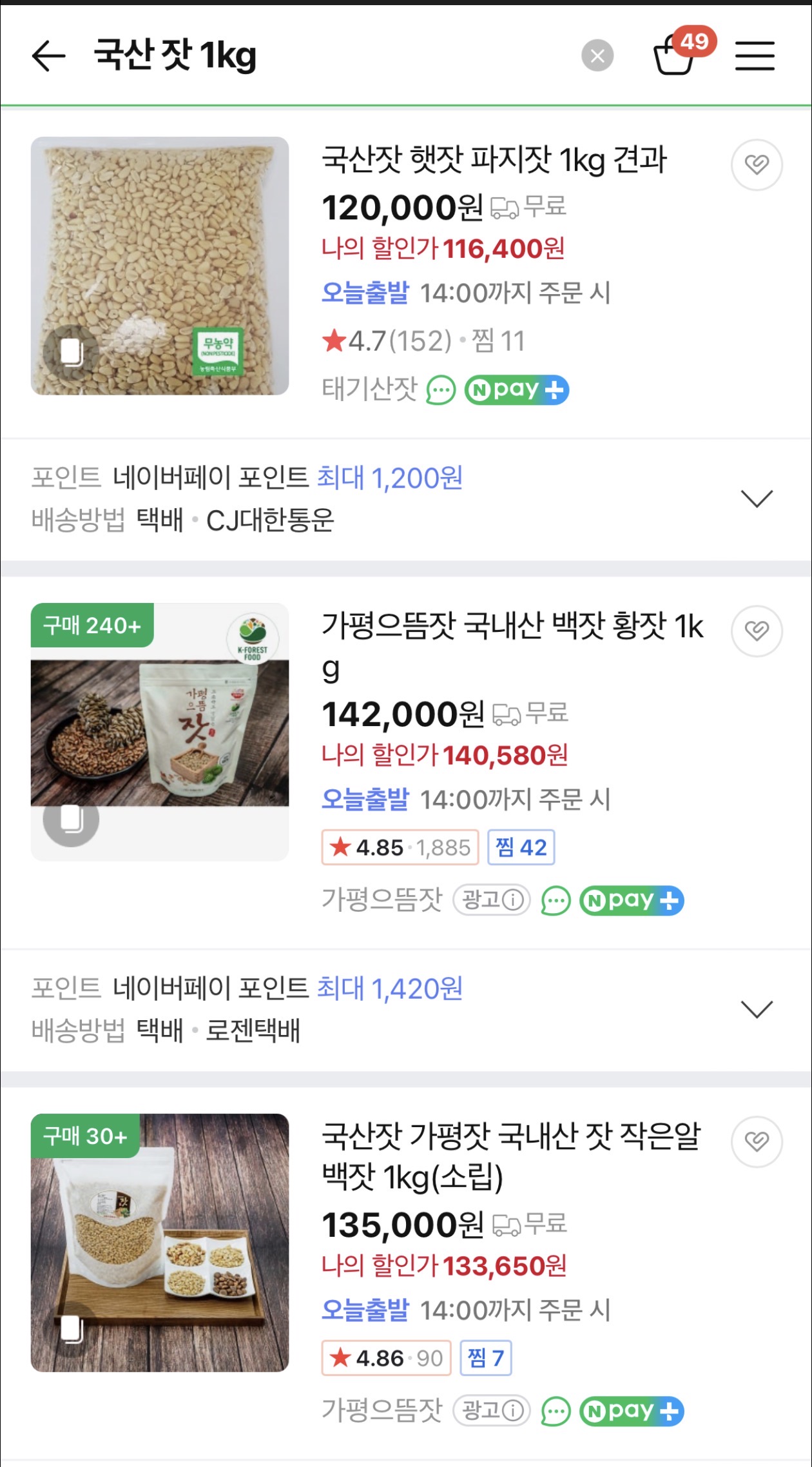This screenshot has height=1467, width=812.
Task: Open rating 4.85 reviews badge
Action: (x=400, y=847)
